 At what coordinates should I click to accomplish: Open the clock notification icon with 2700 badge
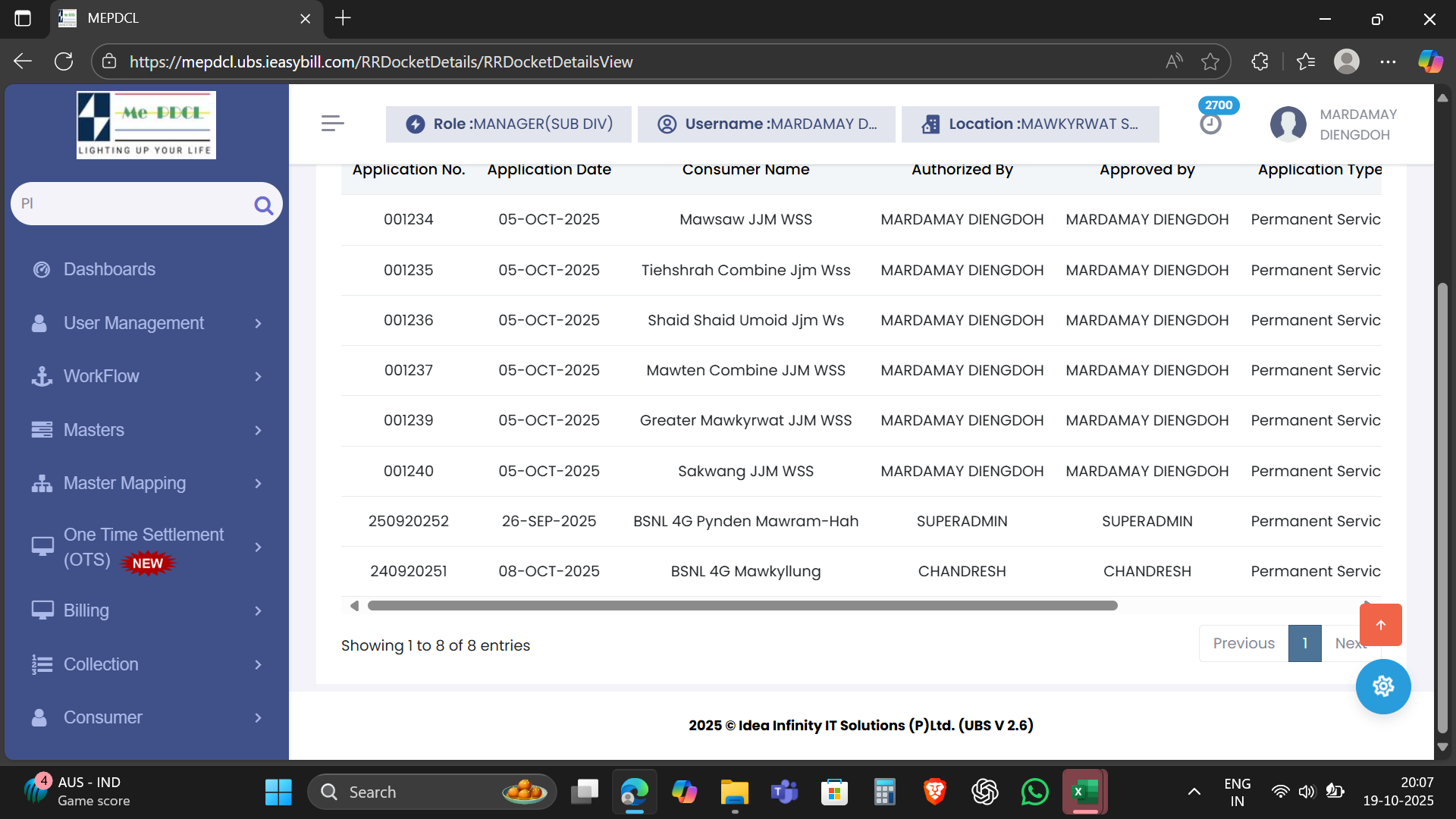pyautogui.click(x=1210, y=124)
